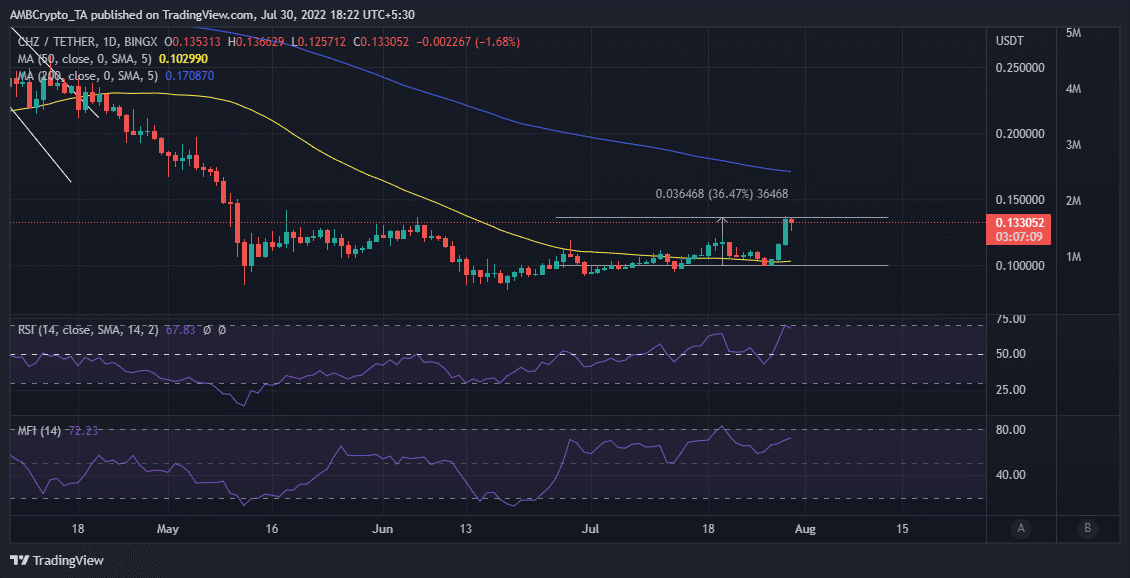Click the USDT currency label on price axis

point(1009,42)
